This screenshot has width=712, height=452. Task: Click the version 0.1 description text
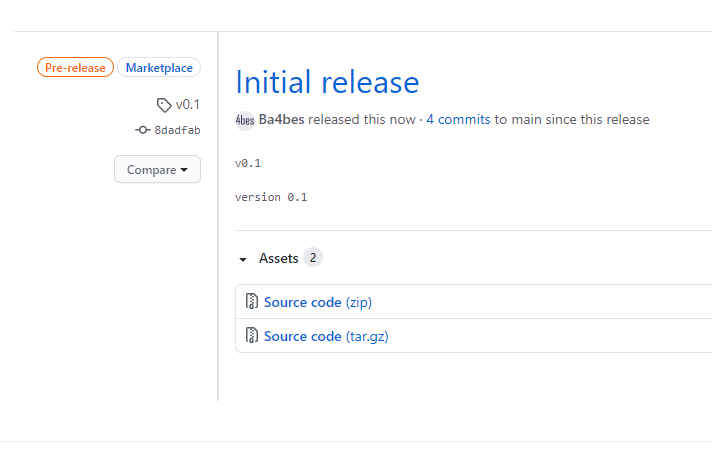tap(271, 197)
